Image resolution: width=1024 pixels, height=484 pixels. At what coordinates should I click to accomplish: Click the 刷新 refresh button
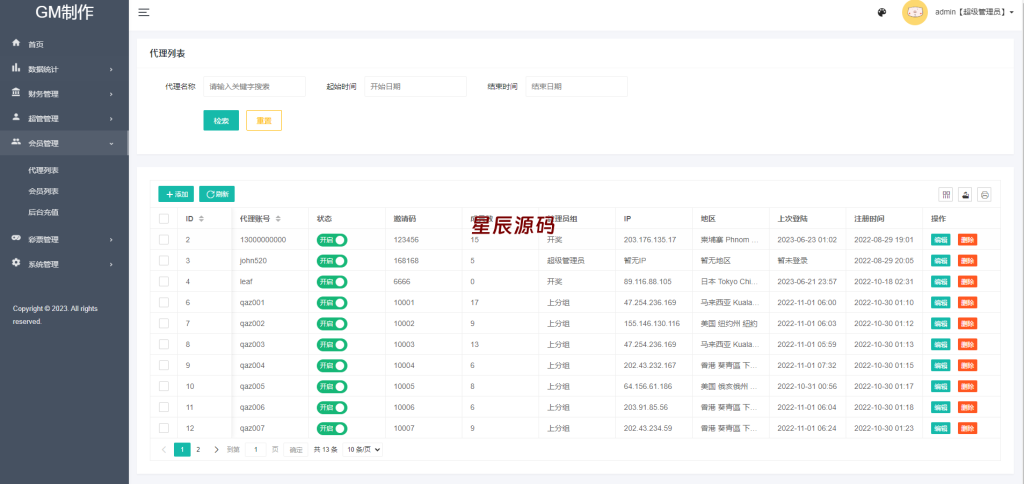click(x=217, y=194)
